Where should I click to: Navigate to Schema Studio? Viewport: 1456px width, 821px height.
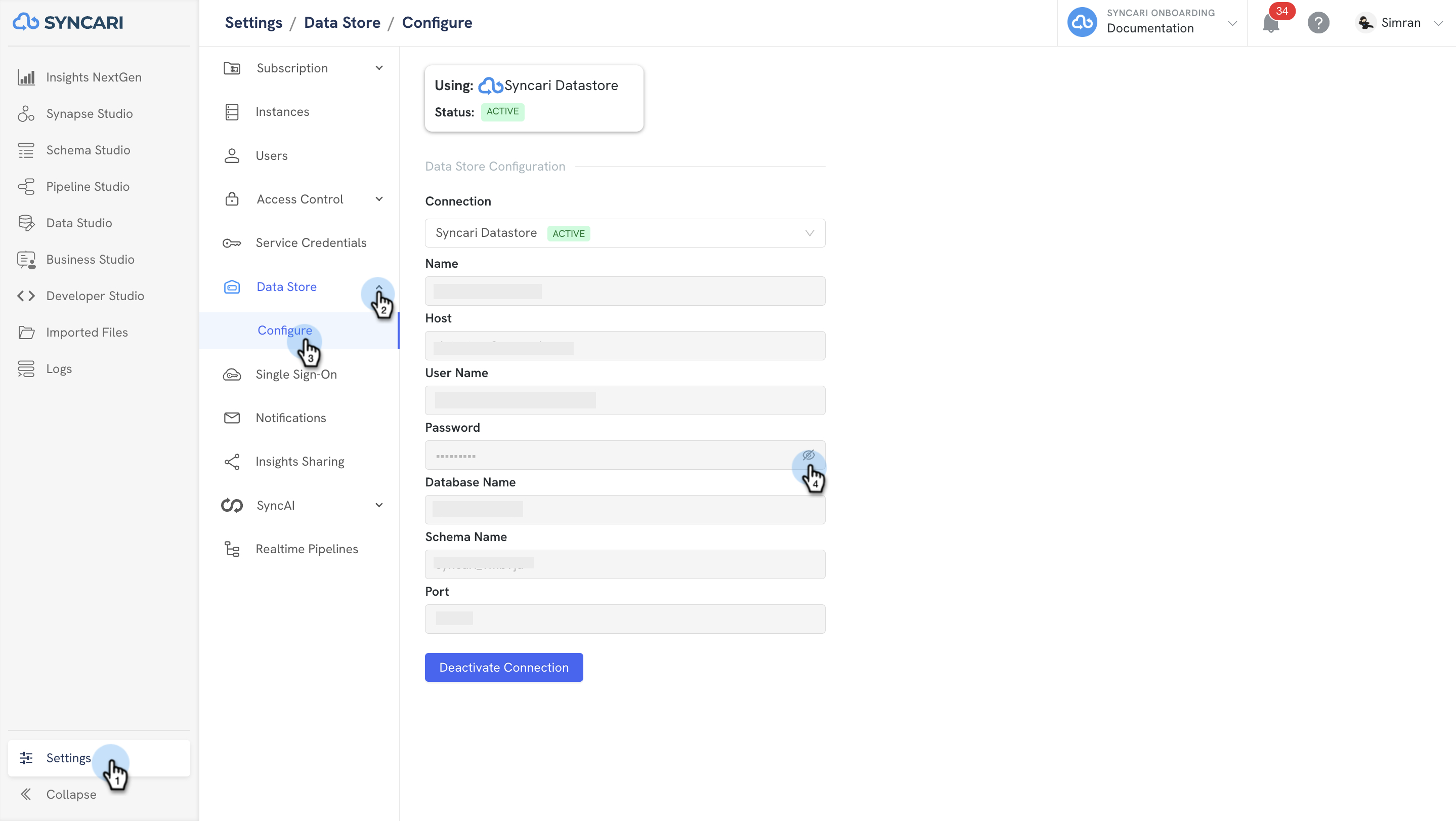(x=88, y=150)
